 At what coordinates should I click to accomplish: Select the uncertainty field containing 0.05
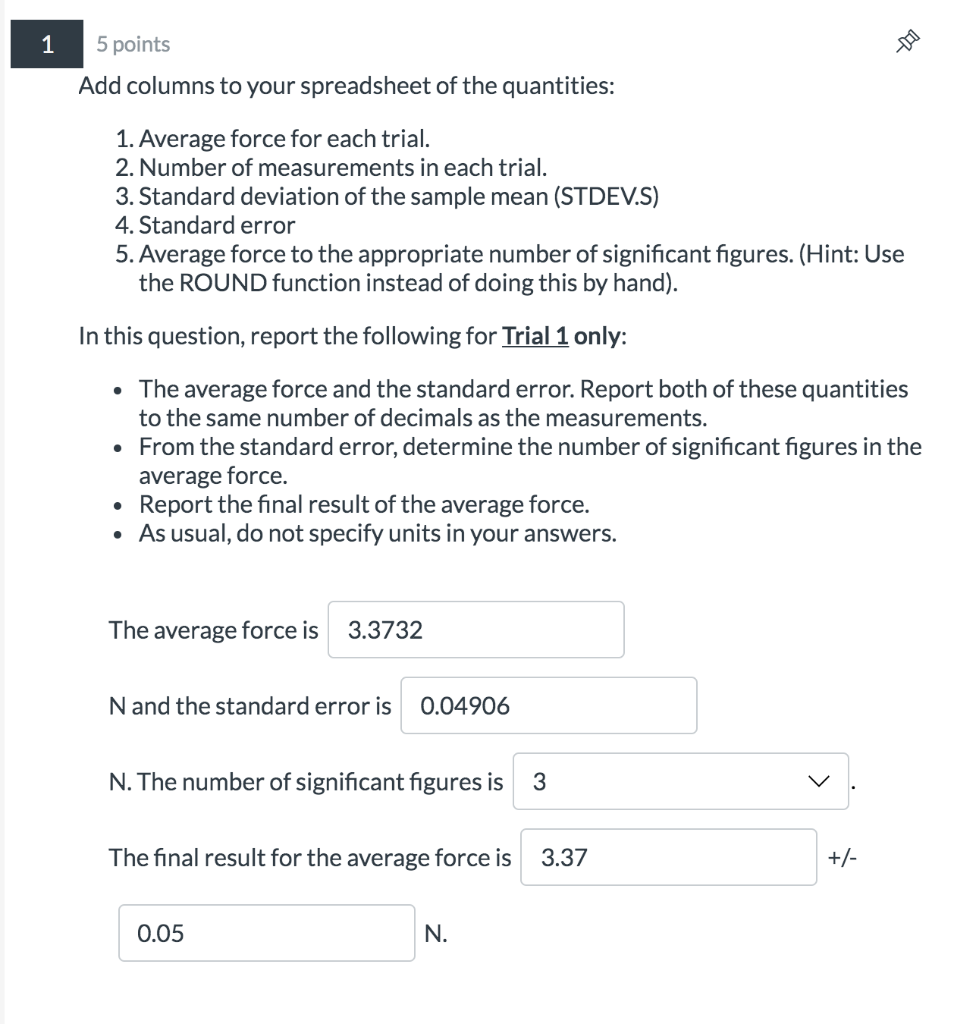(x=266, y=933)
